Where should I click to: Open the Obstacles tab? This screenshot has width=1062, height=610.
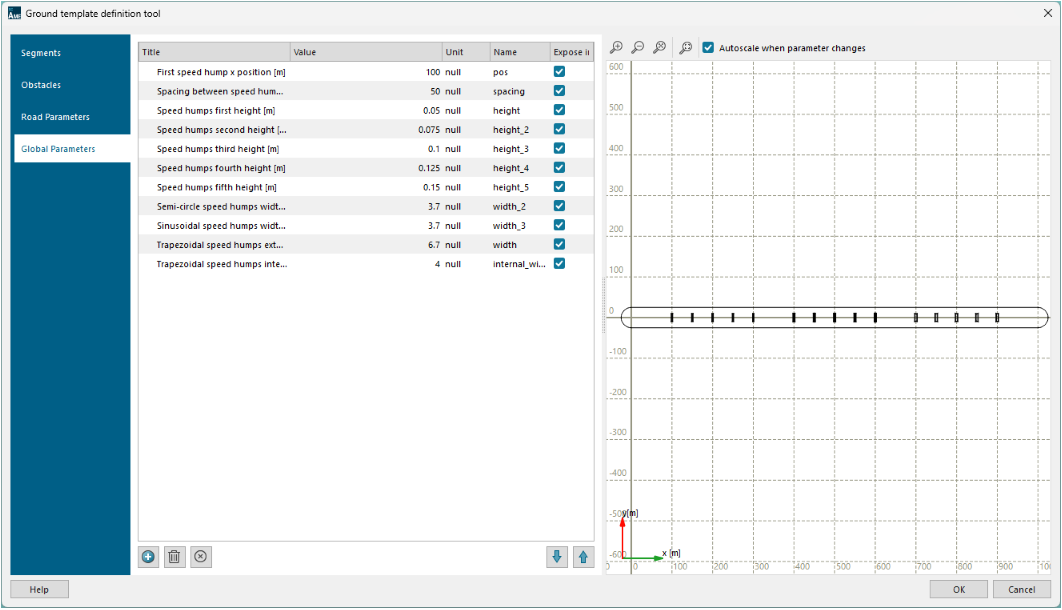click(41, 85)
